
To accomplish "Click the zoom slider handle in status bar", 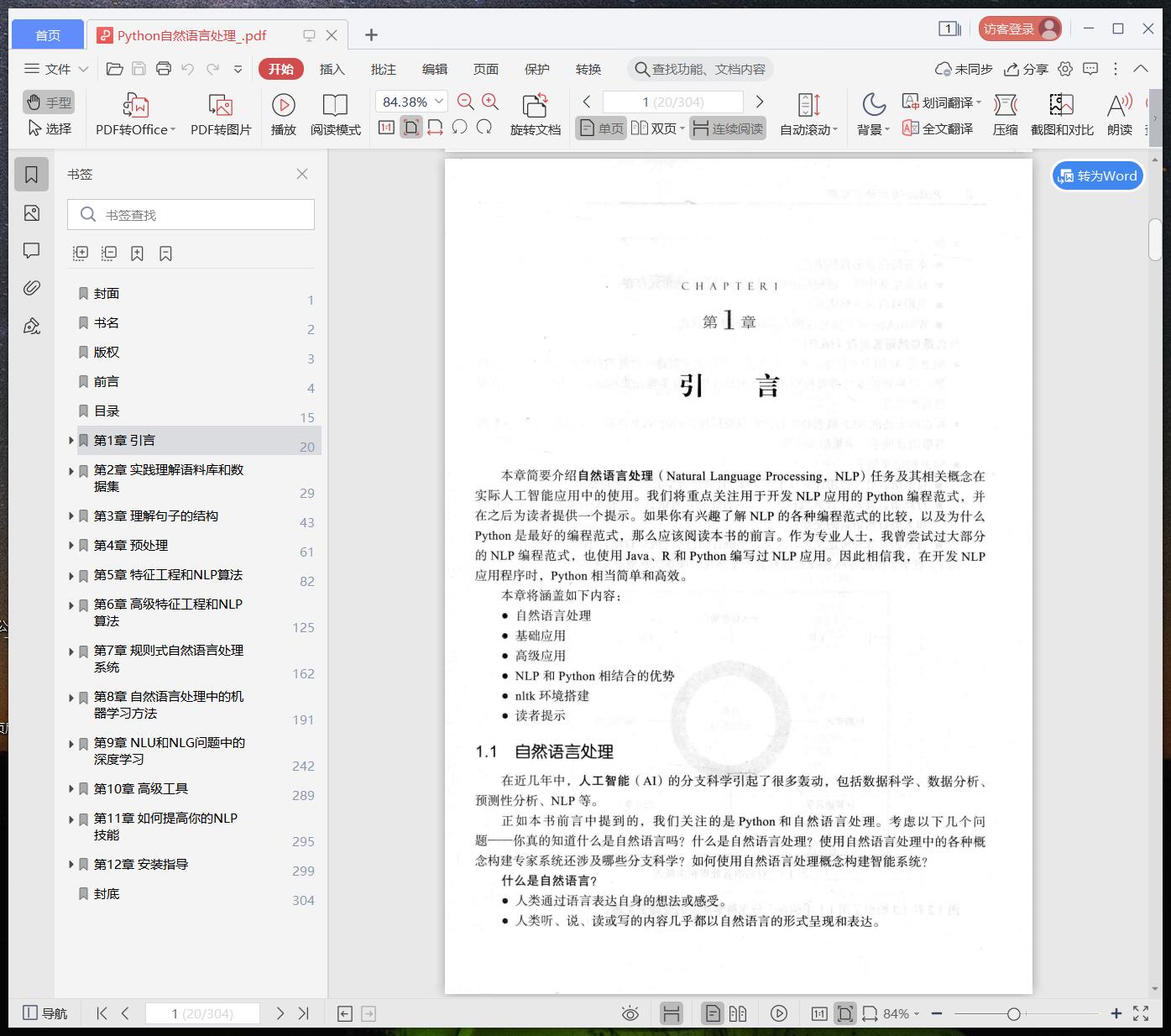I will coord(1014,1014).
